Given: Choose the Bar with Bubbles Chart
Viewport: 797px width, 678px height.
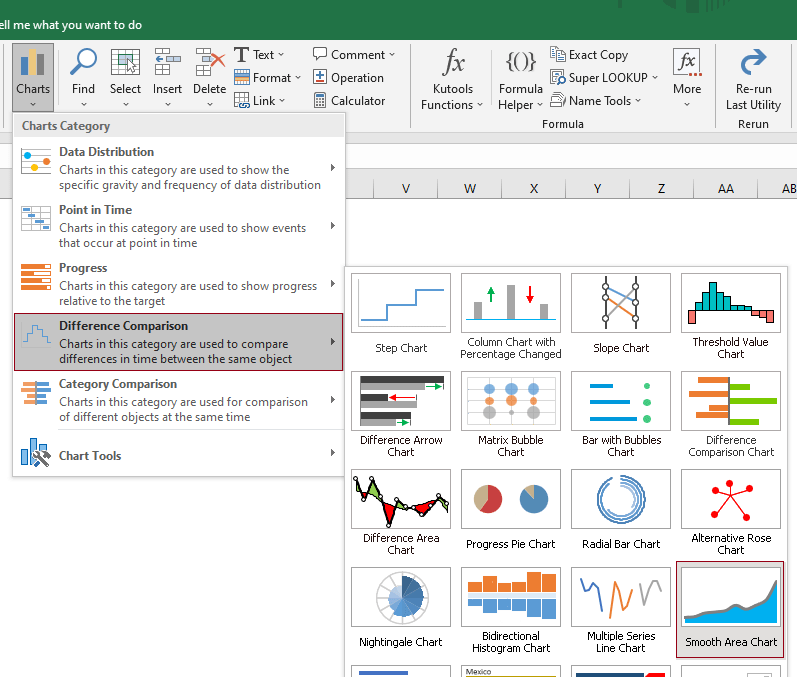Looking at the screenshot, I should point(621,414).
